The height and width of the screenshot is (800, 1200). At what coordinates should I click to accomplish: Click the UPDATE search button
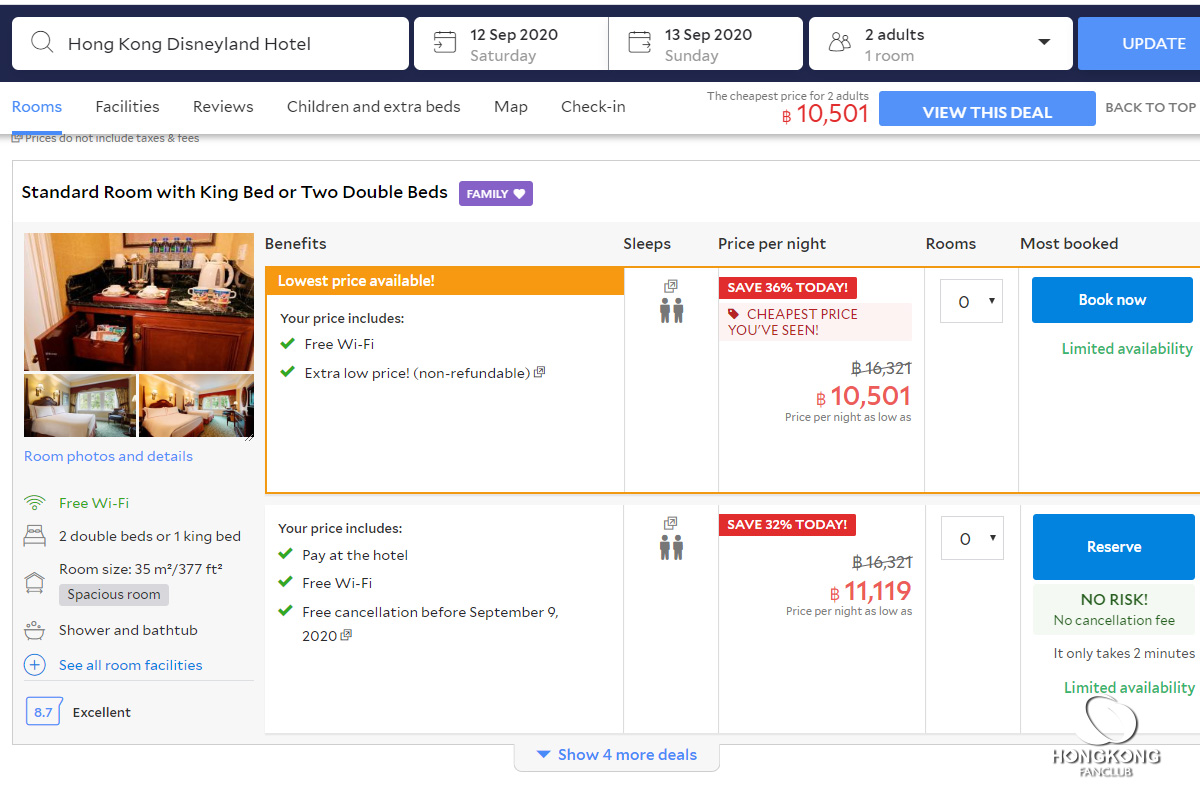(1139, 43)
